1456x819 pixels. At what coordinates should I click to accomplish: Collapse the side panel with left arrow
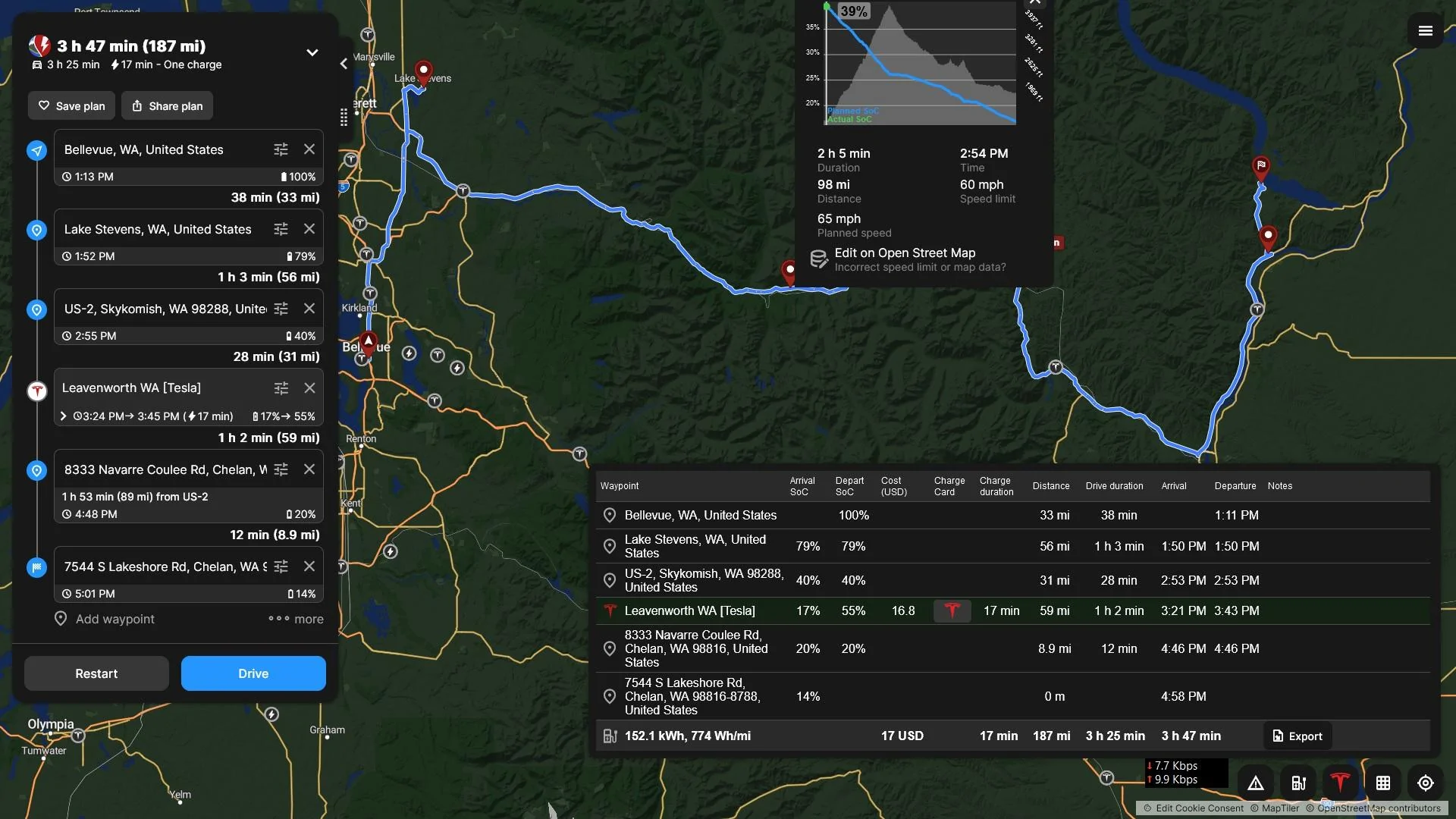[x=344, y=64]
